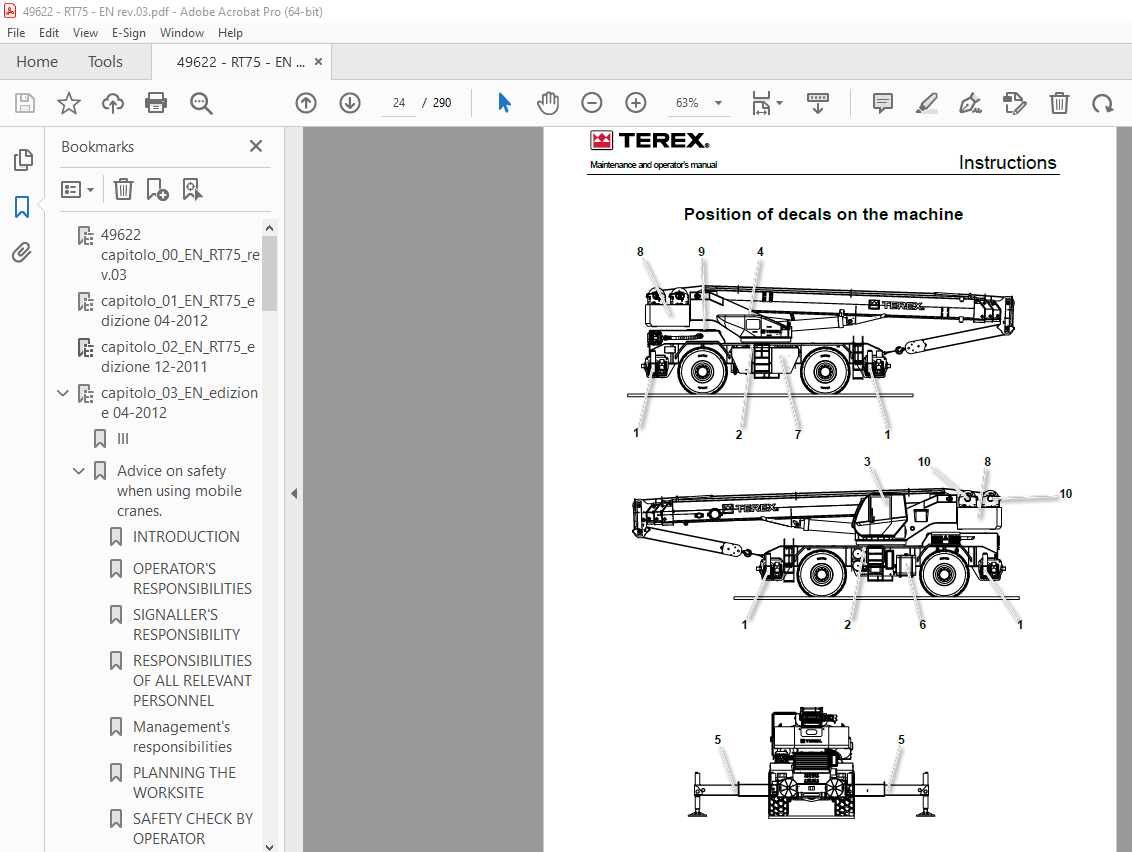Open the page thumbnails panel

click(22, 160)
